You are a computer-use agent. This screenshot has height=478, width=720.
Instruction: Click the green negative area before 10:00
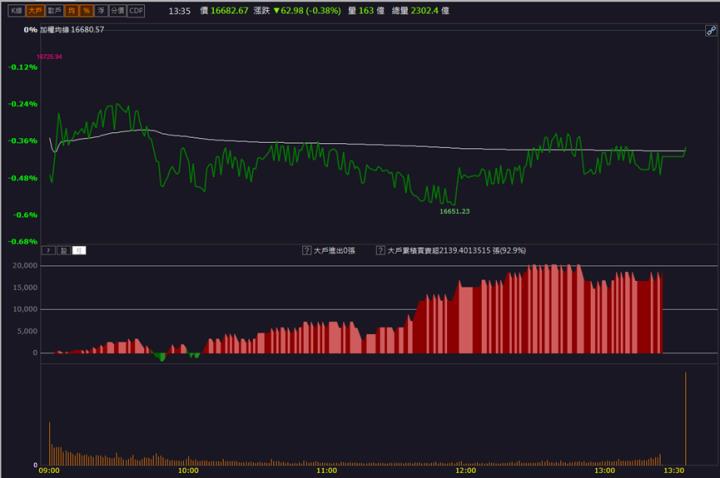pos(161,357)
